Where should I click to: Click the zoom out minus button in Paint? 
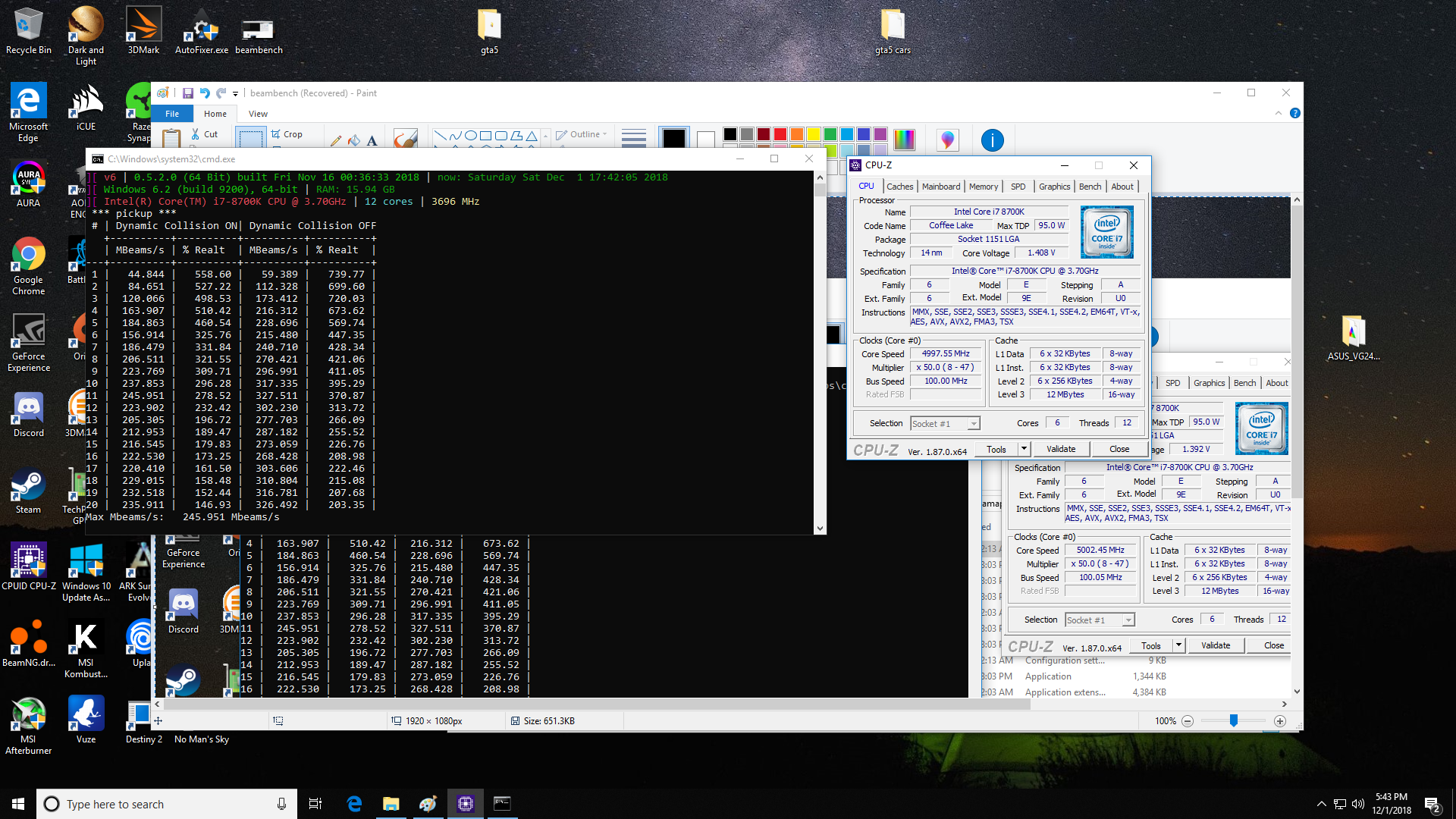pyautogui.click(x=1188, y=721)
